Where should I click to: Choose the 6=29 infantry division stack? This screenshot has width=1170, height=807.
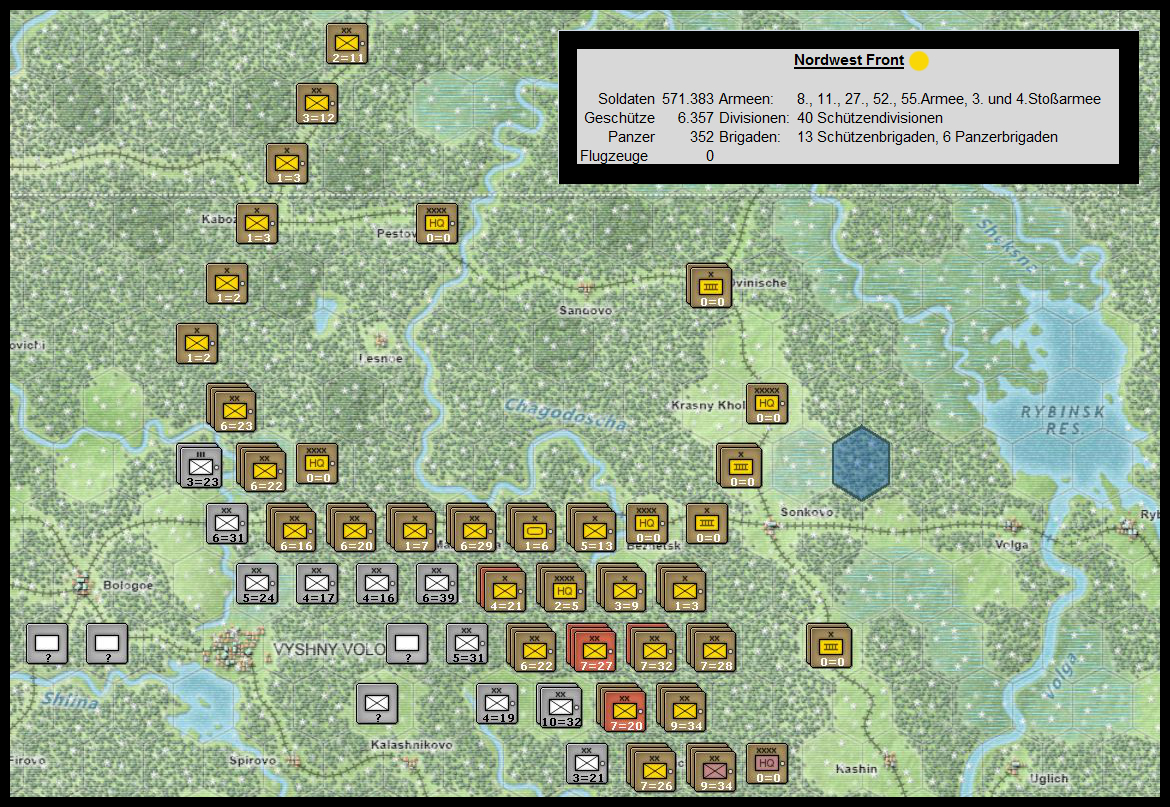[472, 529]
